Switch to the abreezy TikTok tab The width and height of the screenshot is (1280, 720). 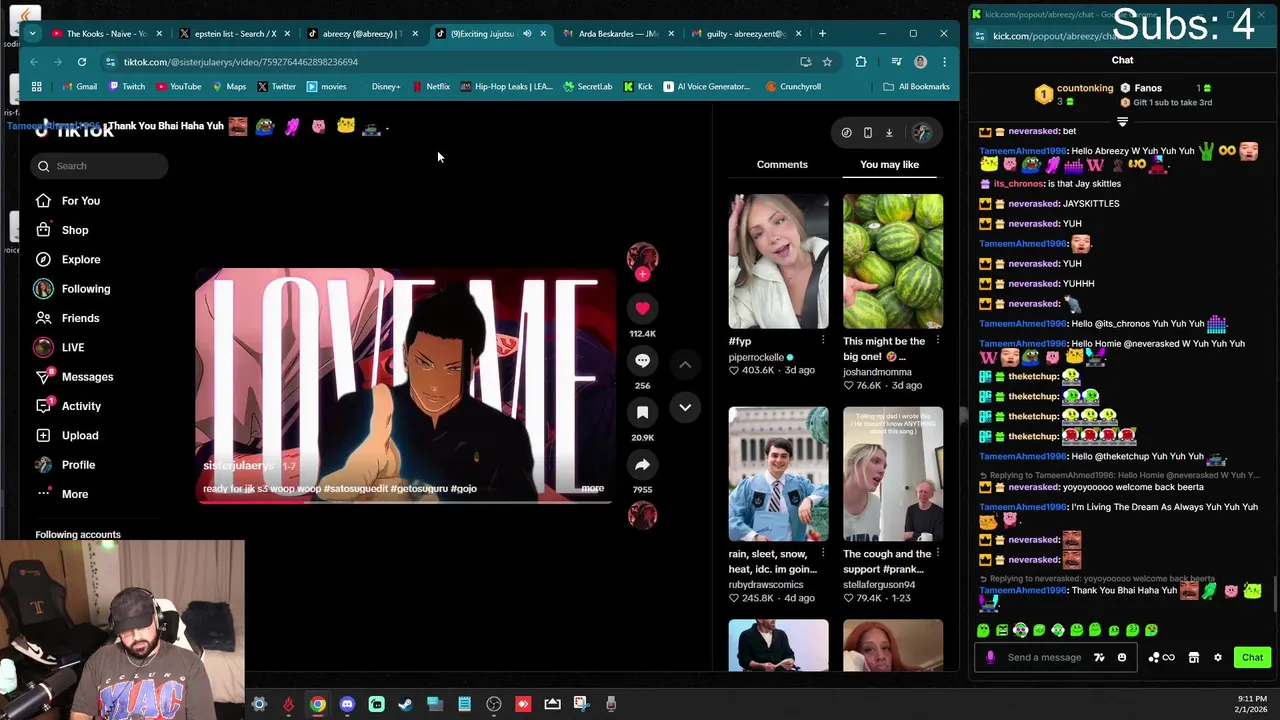pos(362,34)
